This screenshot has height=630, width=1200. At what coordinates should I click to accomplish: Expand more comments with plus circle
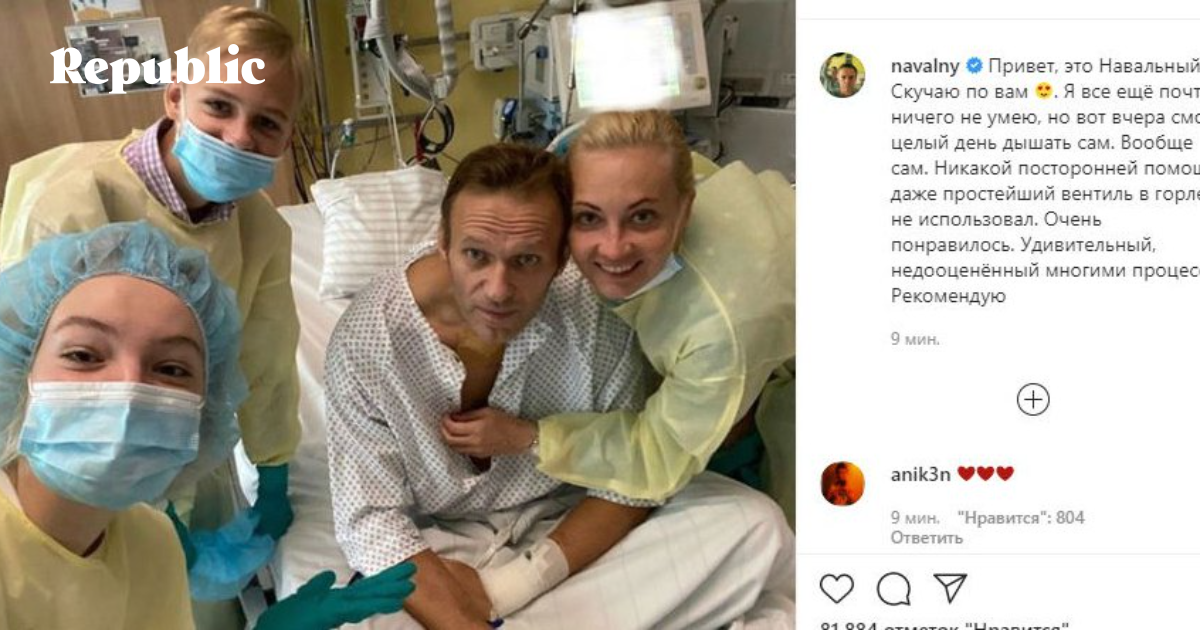1033,400
